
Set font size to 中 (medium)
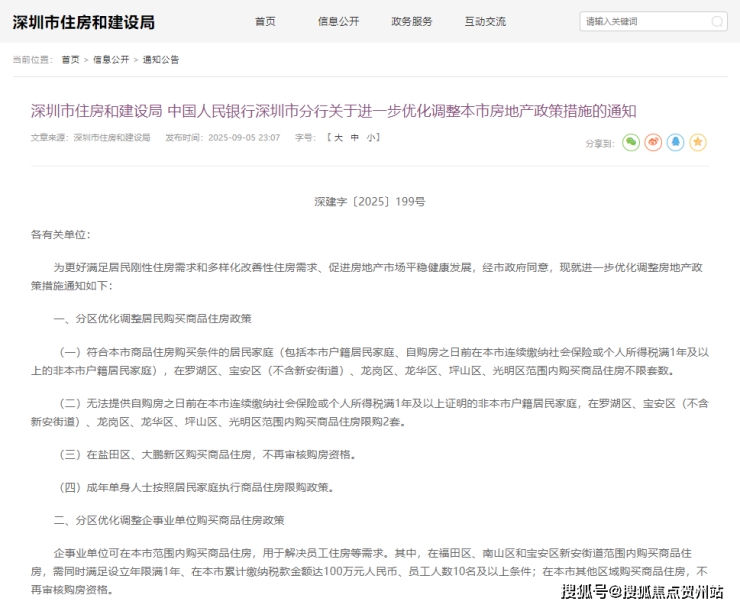pos(355,138)
